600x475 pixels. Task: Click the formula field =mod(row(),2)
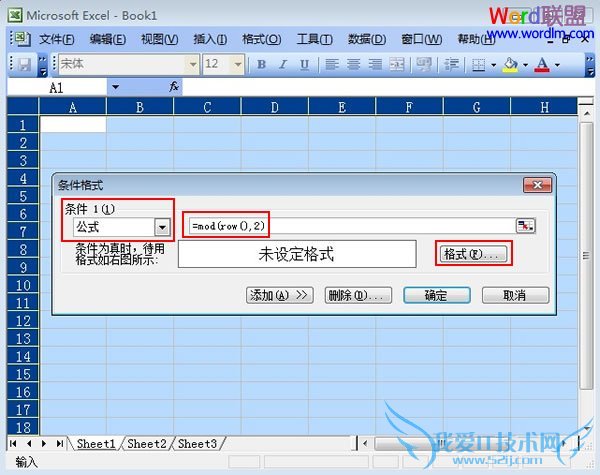tap(352, 226)
